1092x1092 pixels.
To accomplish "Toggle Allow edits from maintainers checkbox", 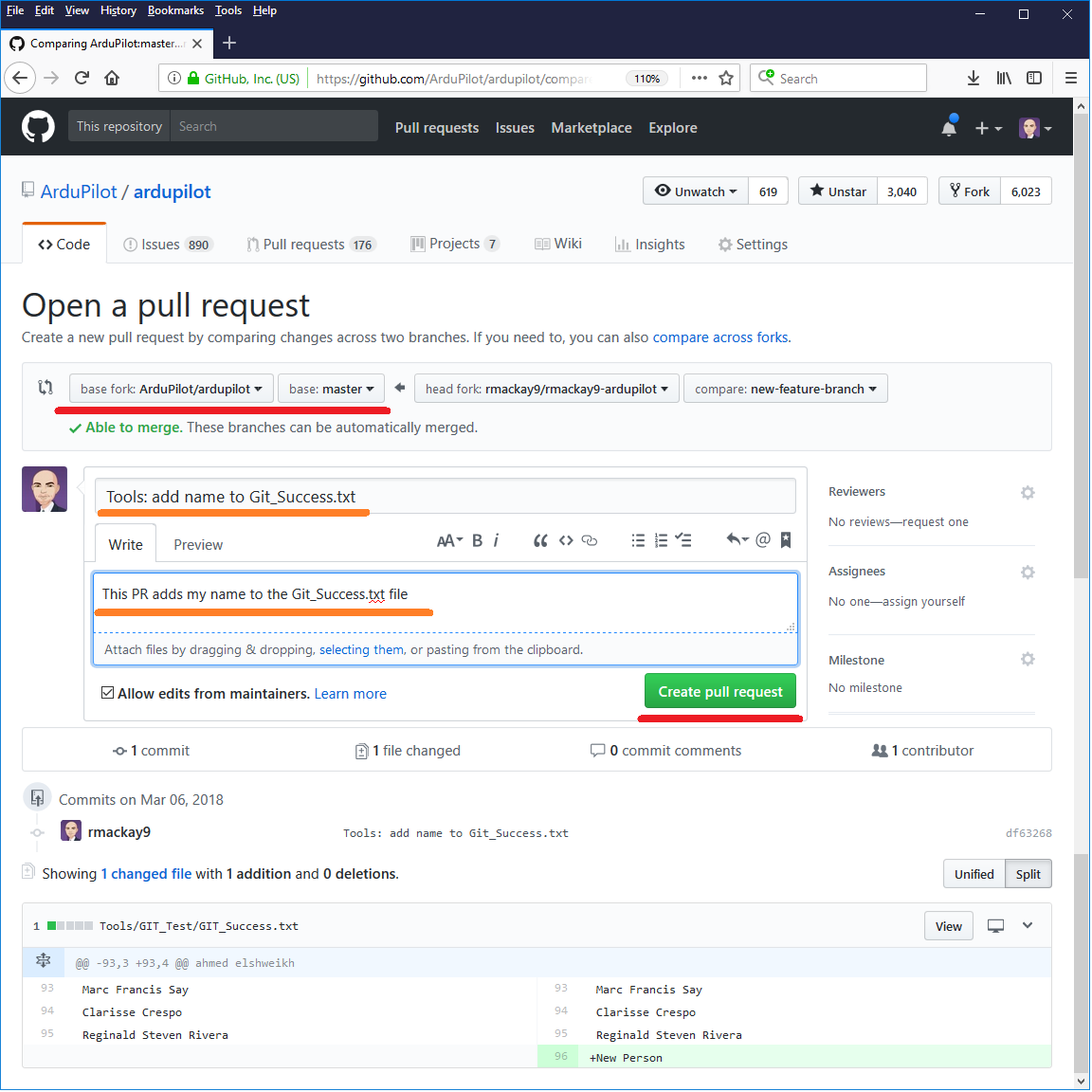I will [x=108, y=693].
